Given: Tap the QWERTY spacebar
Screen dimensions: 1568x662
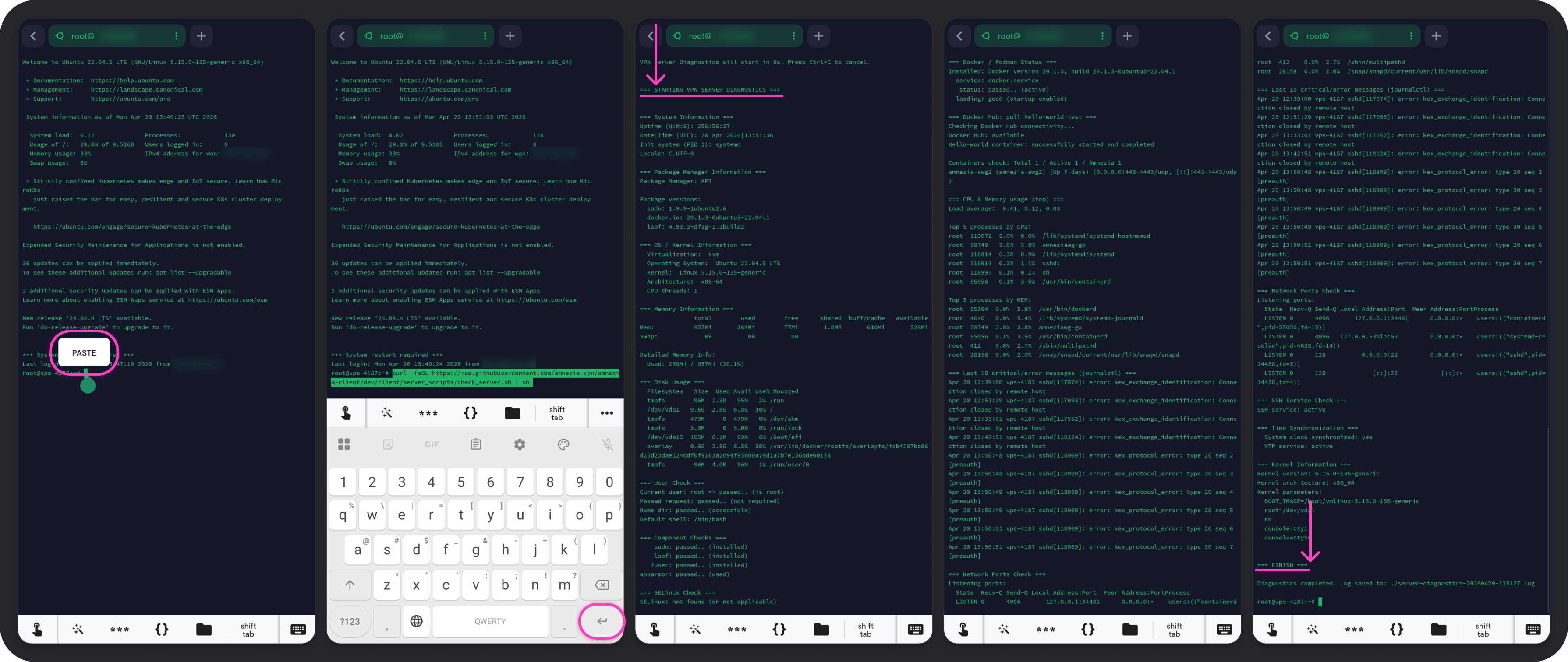Looking at the screenshot, I should click(x=490, y=621).
